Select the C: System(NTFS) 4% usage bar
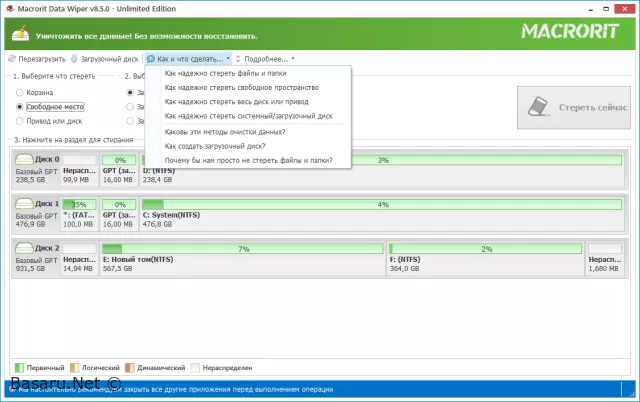The height and width of the screenshot is (402, 640). pyautogui.click(x=382, y=204)
